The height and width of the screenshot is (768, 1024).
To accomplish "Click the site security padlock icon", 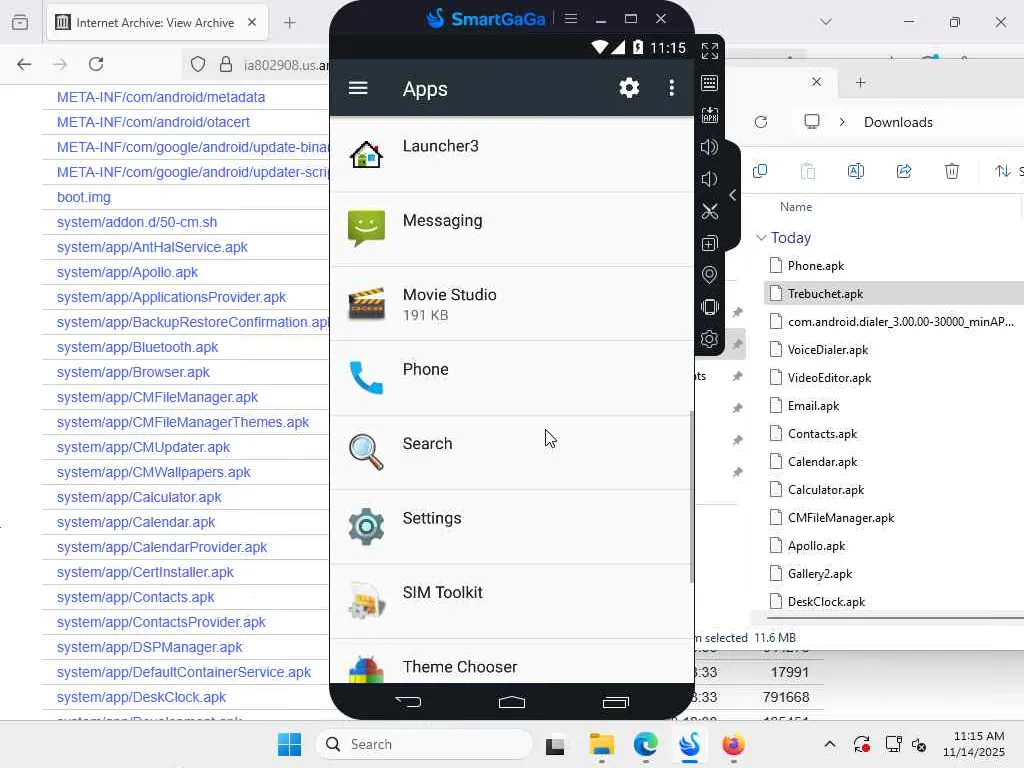I will pos(226,64).
